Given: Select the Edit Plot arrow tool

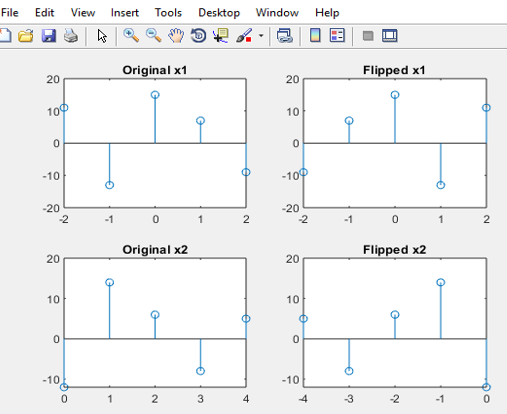Looking at the screenshot, I should tap(102, 36).
